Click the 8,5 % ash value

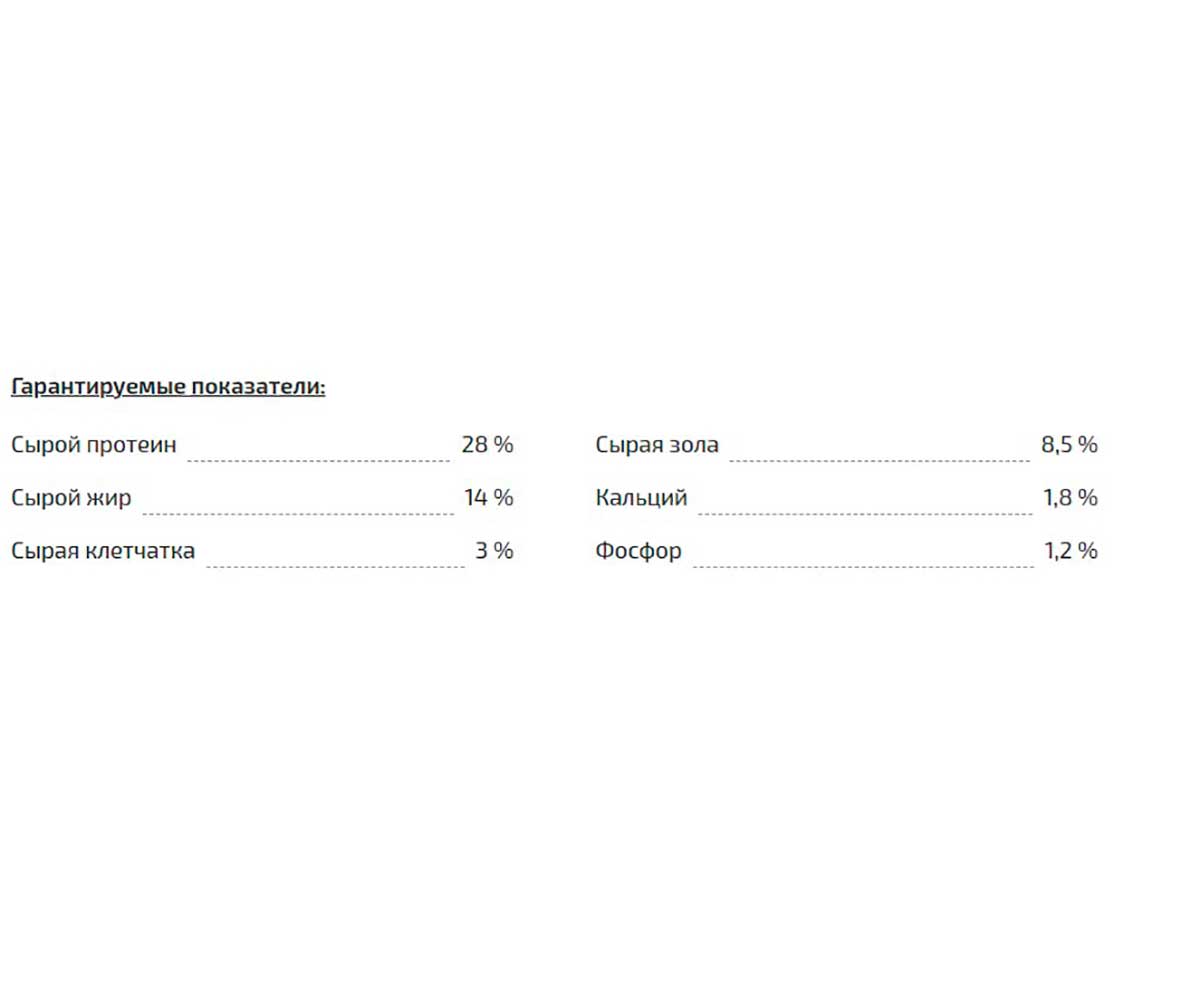(1069, 445)
